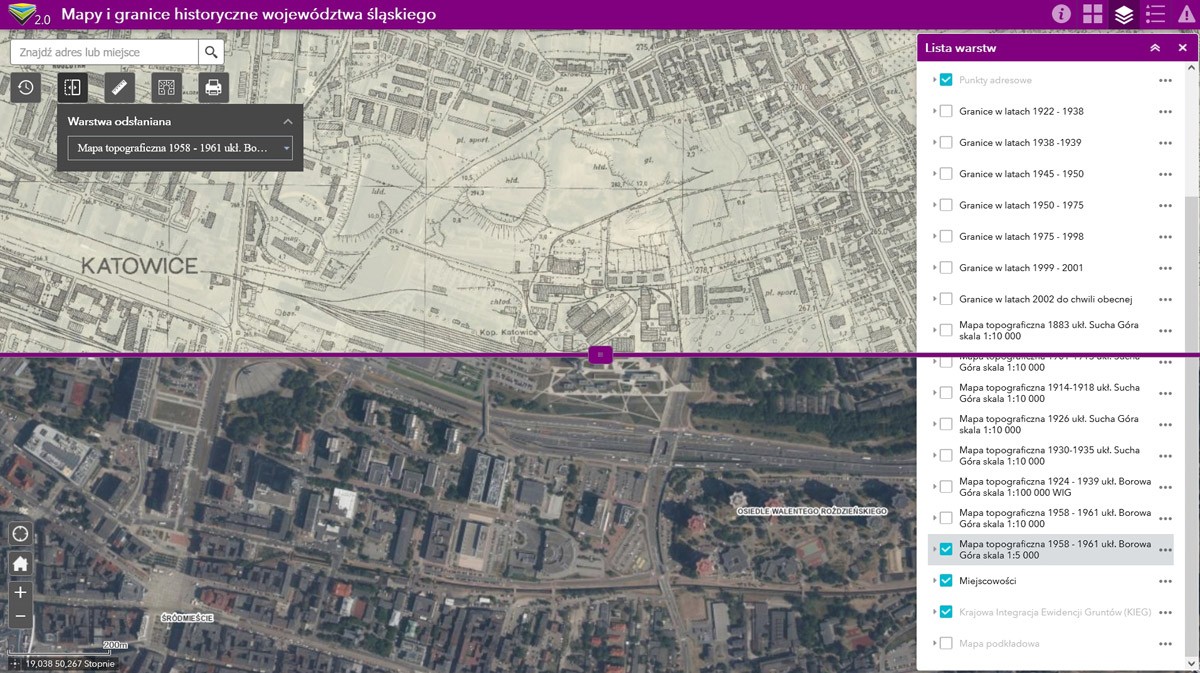Click the Znajdź adres lub miejsce search field
1200x673 pixels.
pyautogui.click(x=104, y=52)
